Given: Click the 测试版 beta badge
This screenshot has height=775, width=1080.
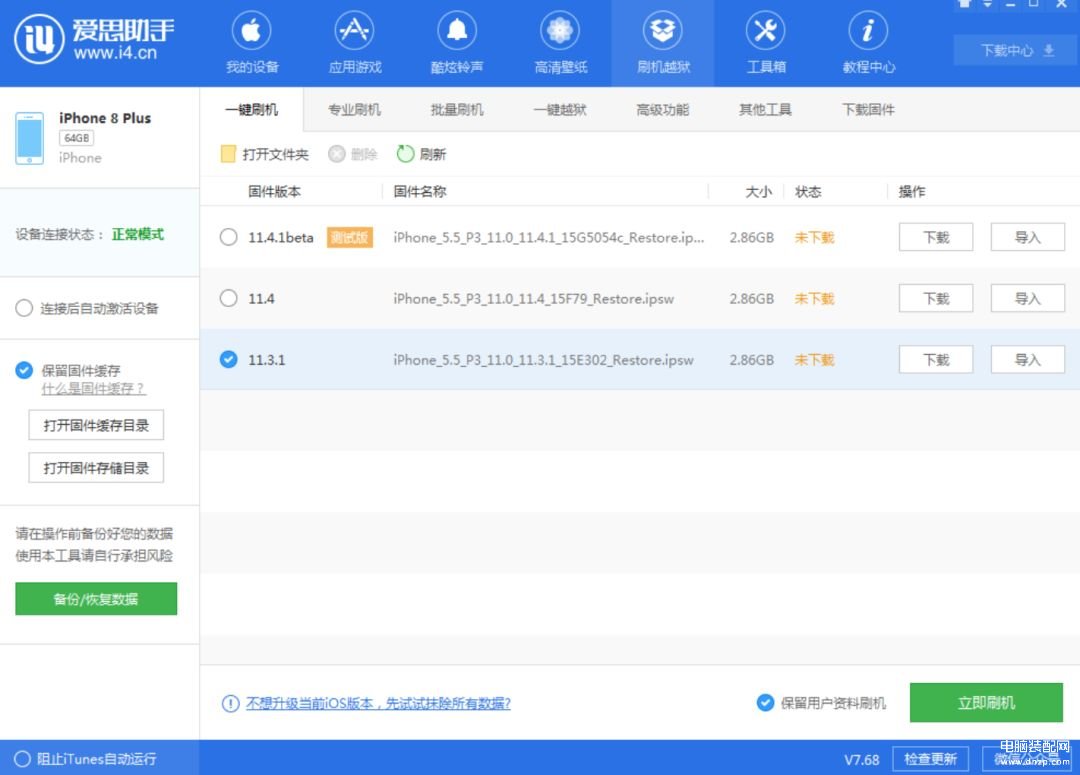Looking at the screenshot, I should click(x=349, y=237).
